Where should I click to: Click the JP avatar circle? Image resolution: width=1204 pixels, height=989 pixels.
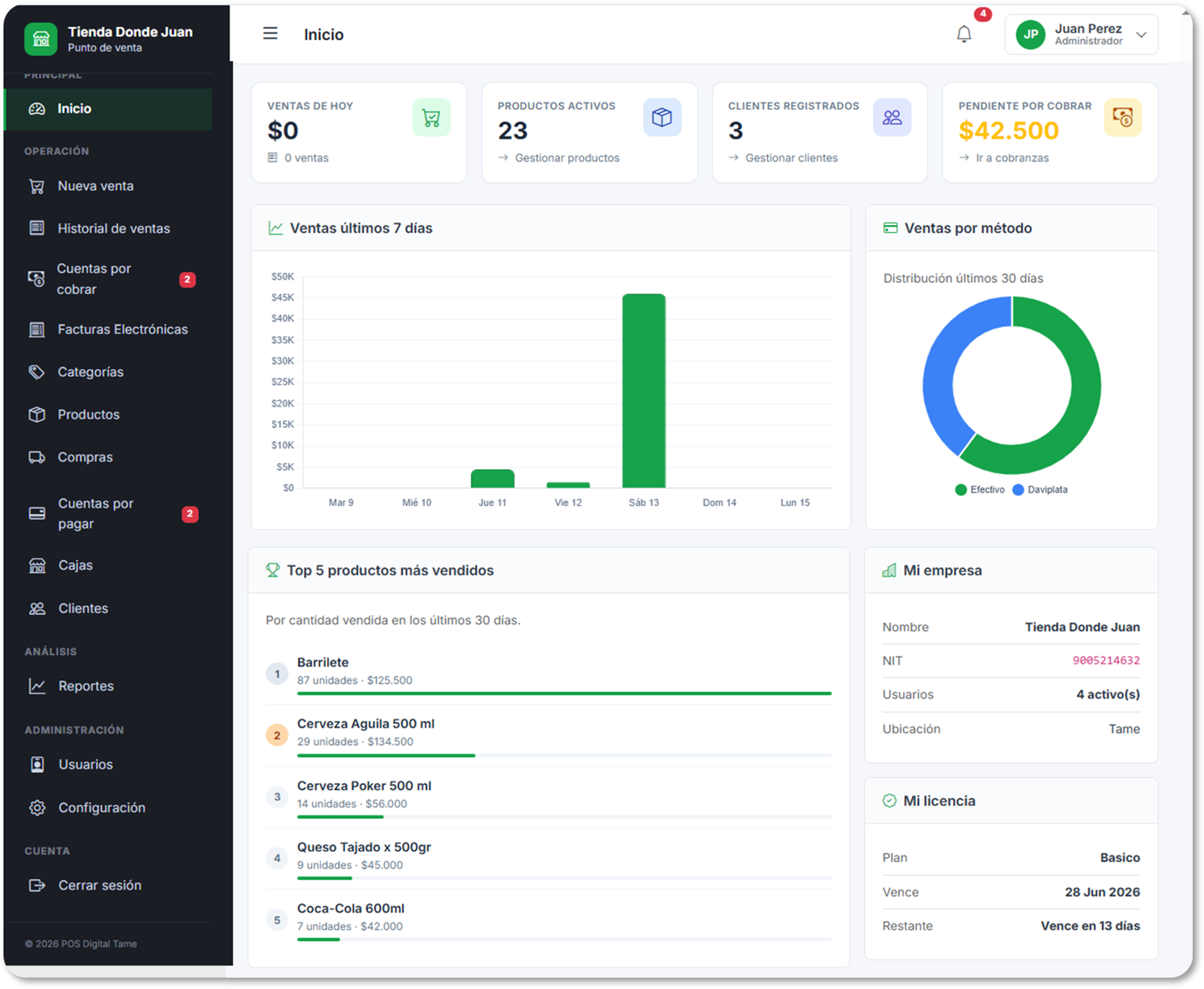click(x=1031, y=34)
